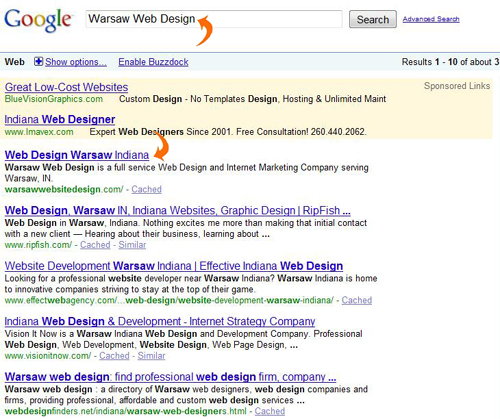Open the Advanced Search link
This screenshot has width=500, height=419.
[x=431, y=19]
